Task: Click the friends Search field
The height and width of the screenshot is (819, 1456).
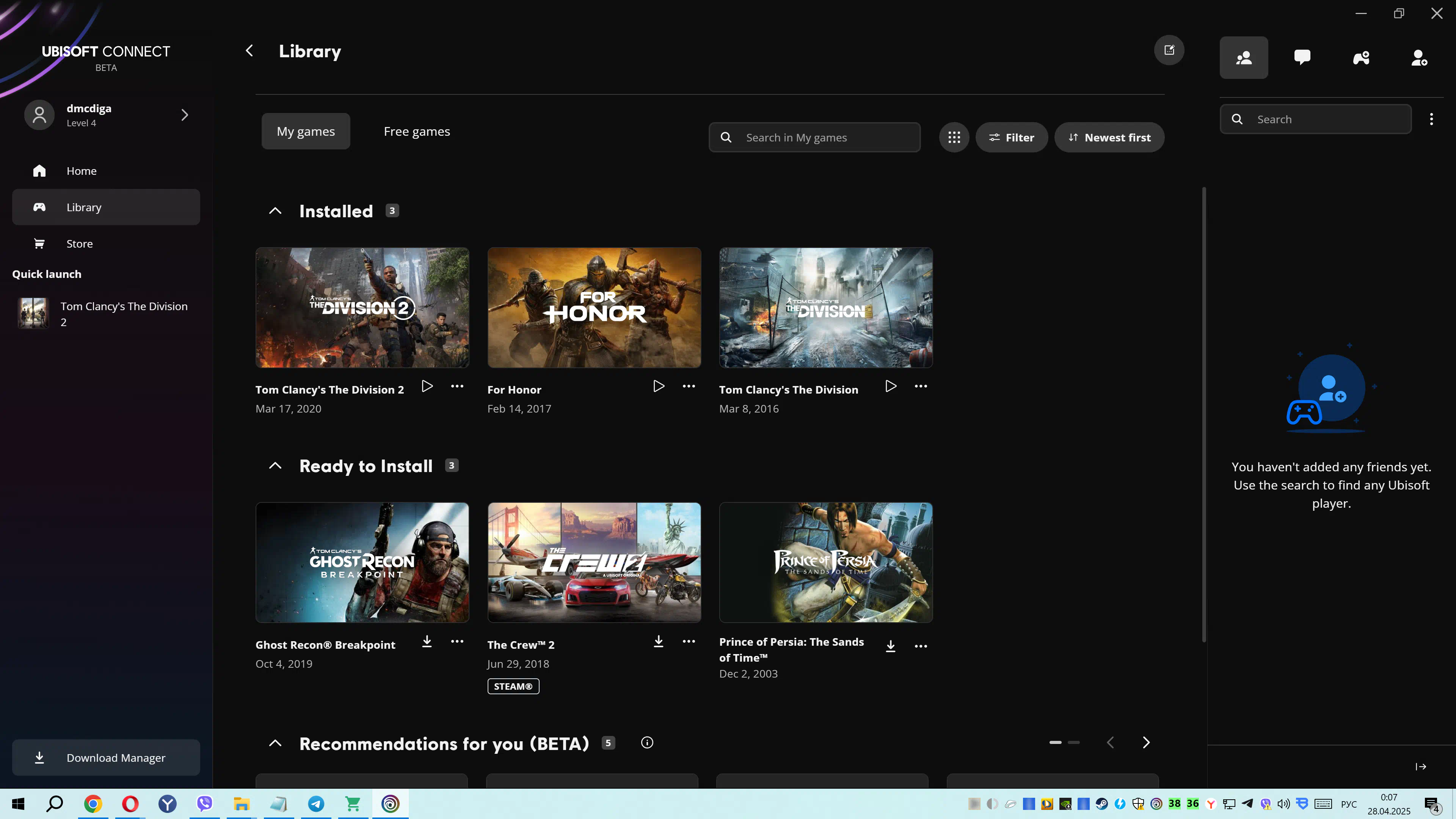Action: [1316, 119]
